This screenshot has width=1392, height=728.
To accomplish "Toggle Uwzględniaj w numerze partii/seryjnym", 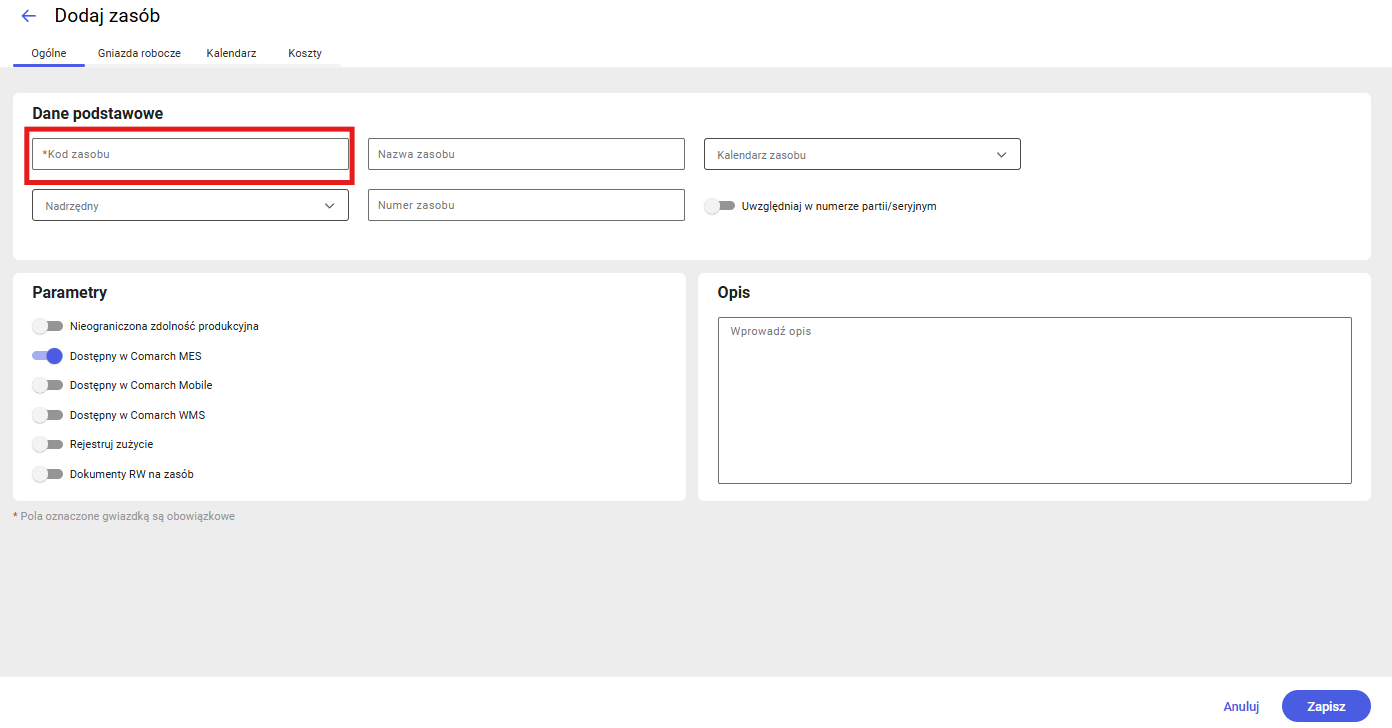I will [719, 206].
